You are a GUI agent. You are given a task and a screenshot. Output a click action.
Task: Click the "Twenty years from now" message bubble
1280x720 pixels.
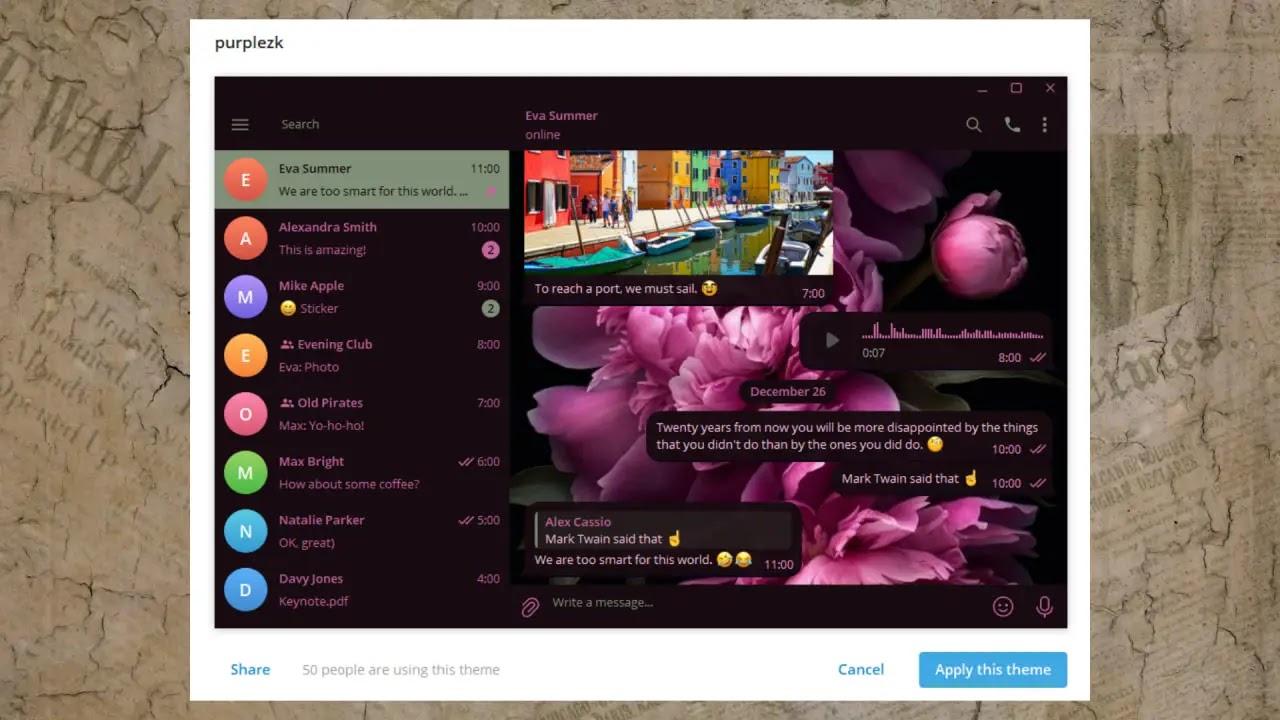[849, 436]
